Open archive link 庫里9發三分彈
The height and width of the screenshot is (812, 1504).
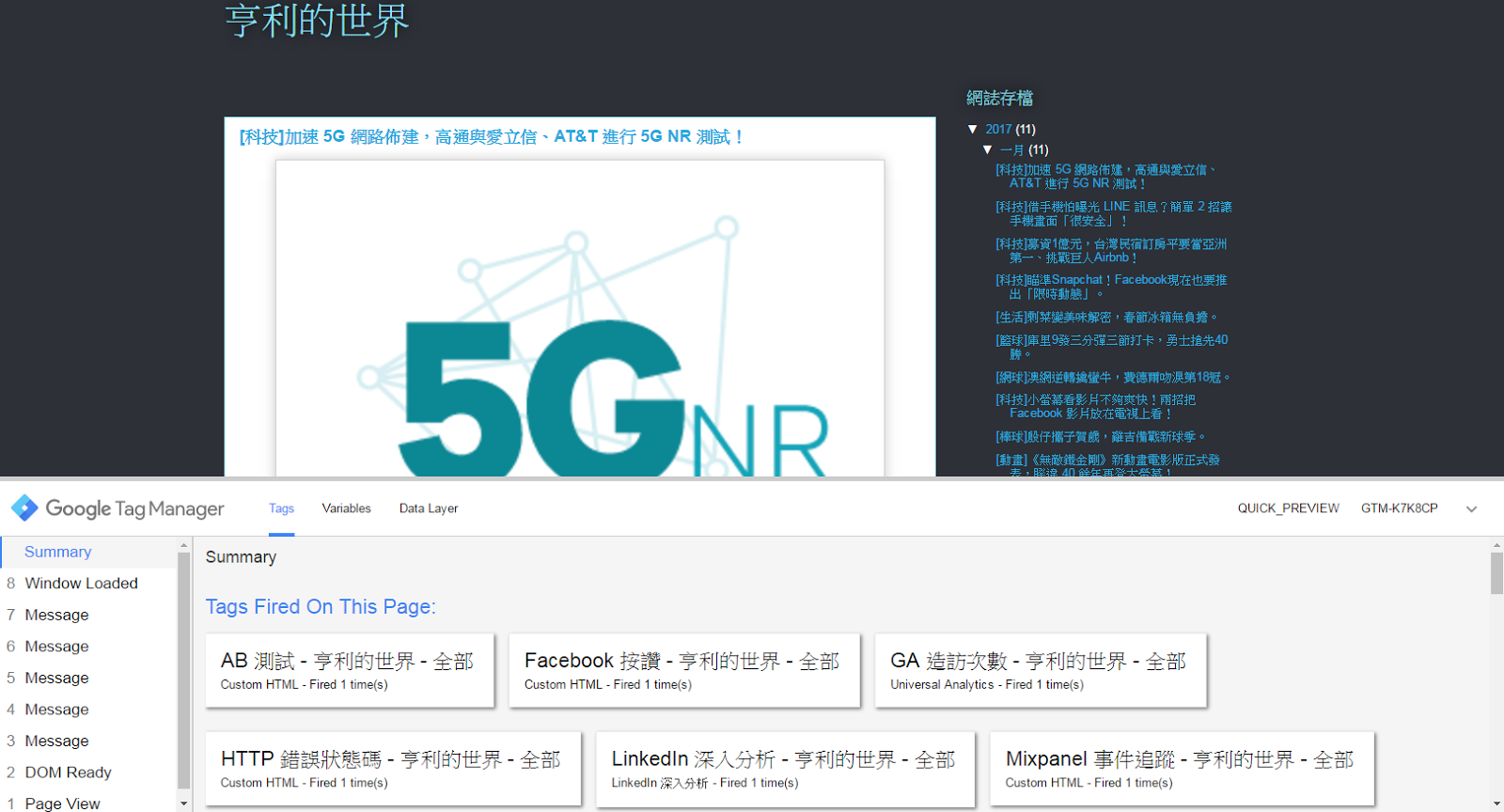coord(1112,347)
